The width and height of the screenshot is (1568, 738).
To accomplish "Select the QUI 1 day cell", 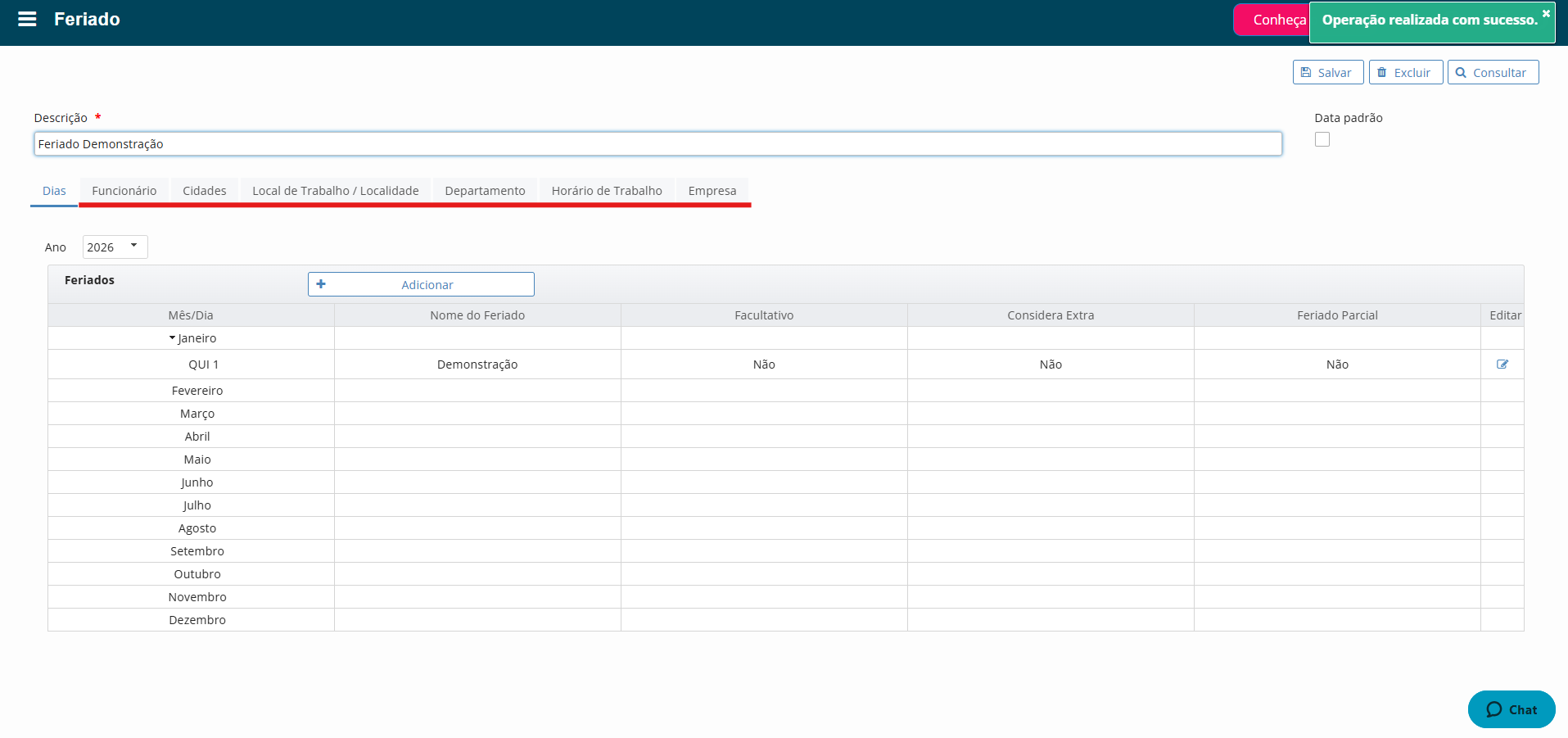I will pos(191,364).
